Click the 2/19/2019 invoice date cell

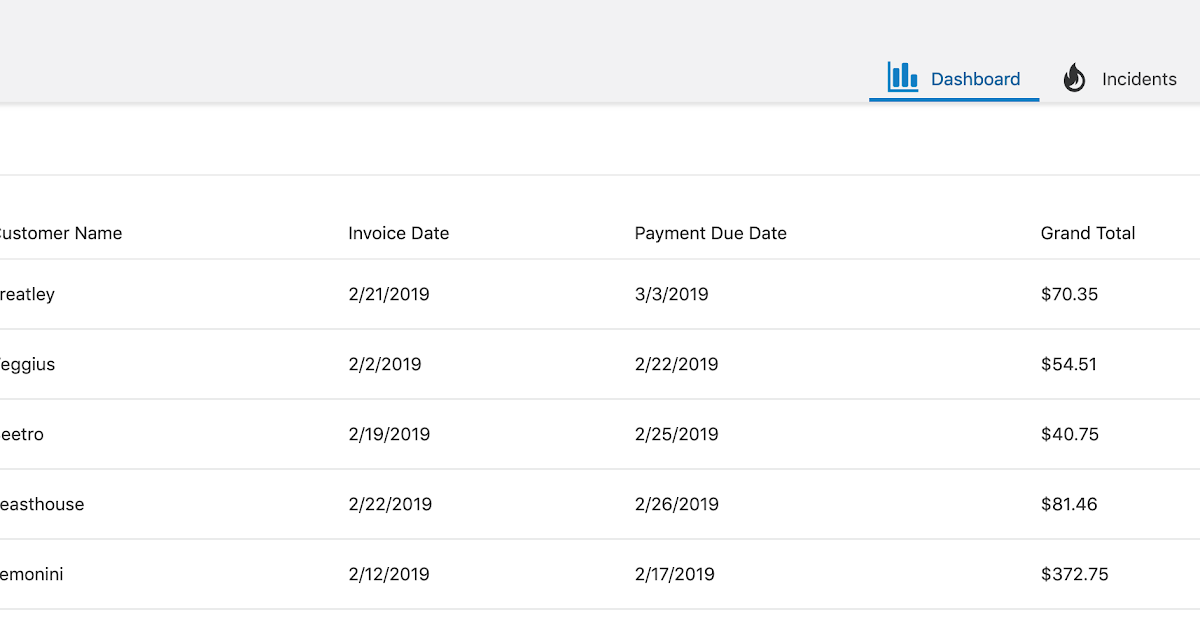click(x=389, y=434)
